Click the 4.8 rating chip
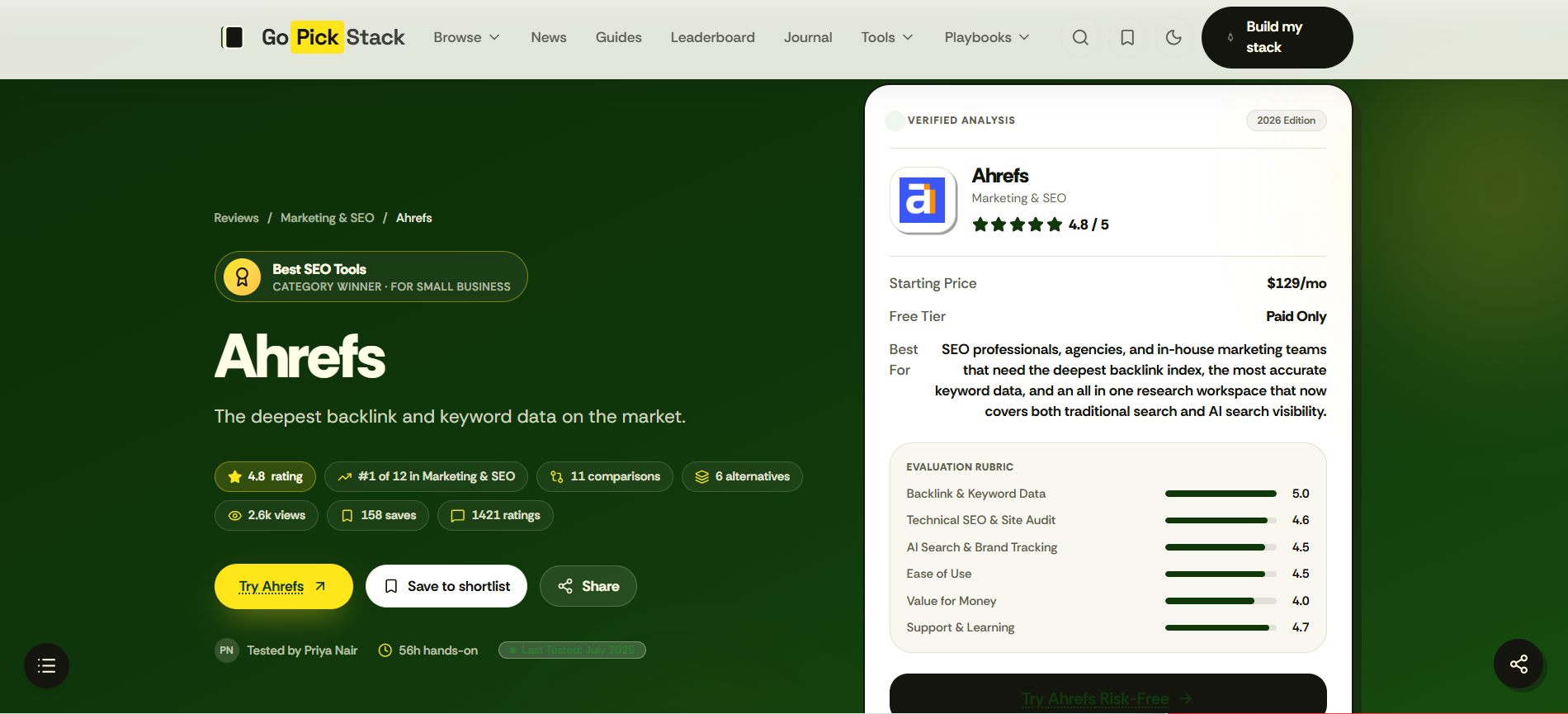Viewport: 1568px width, 714px height. (265, 476)
